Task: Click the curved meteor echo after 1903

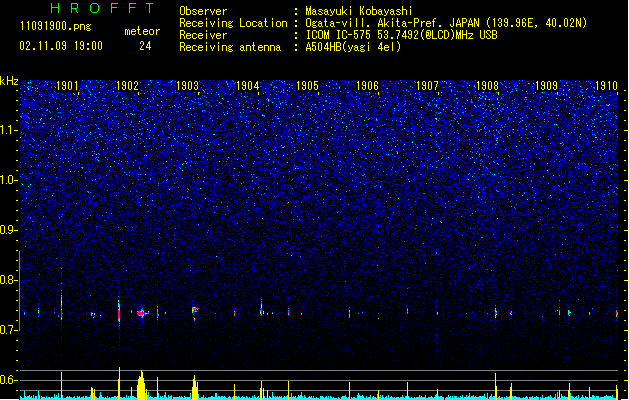Action: [x=195, y=311]
